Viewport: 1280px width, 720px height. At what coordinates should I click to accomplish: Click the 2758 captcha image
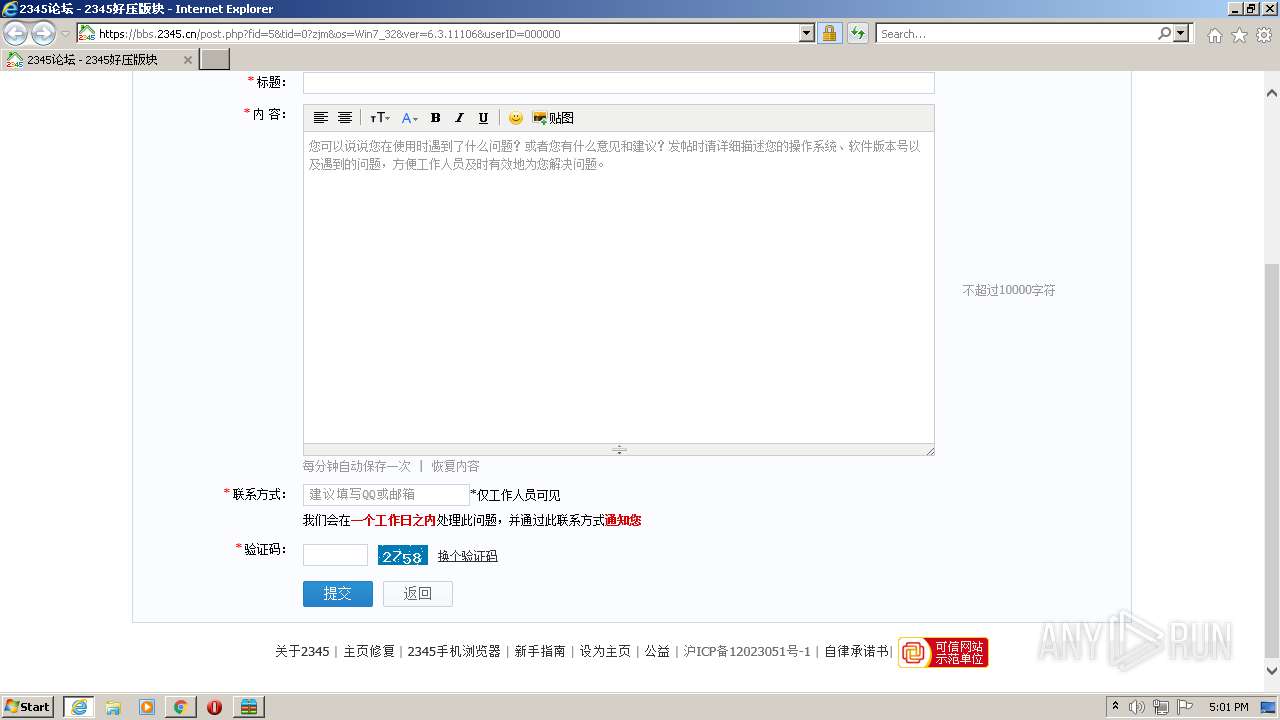click(403, 555)
